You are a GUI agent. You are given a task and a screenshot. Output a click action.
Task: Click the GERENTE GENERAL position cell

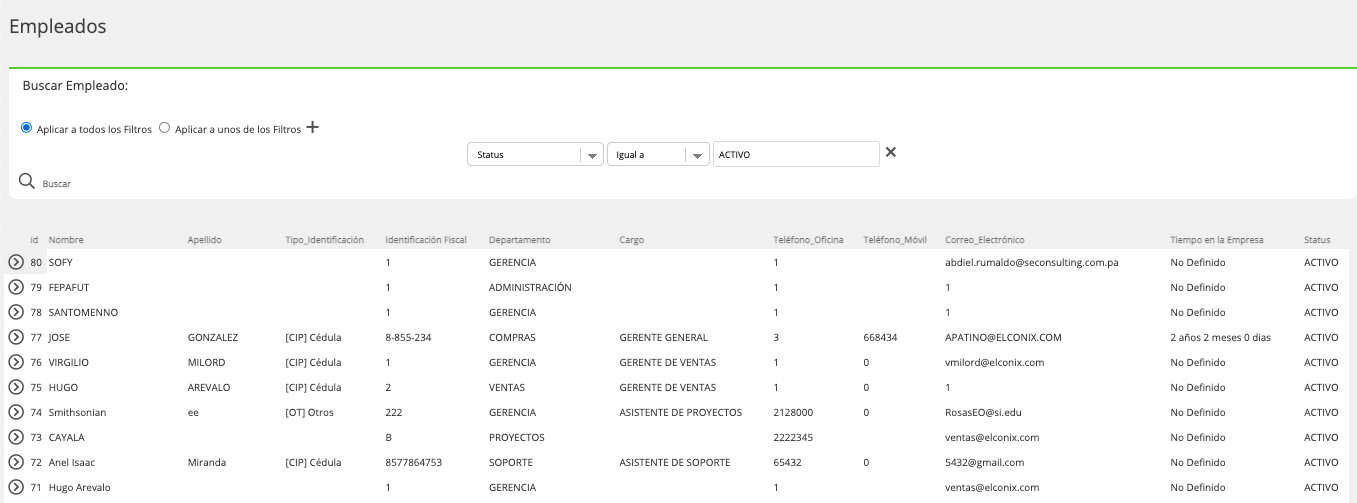point(663,337)
